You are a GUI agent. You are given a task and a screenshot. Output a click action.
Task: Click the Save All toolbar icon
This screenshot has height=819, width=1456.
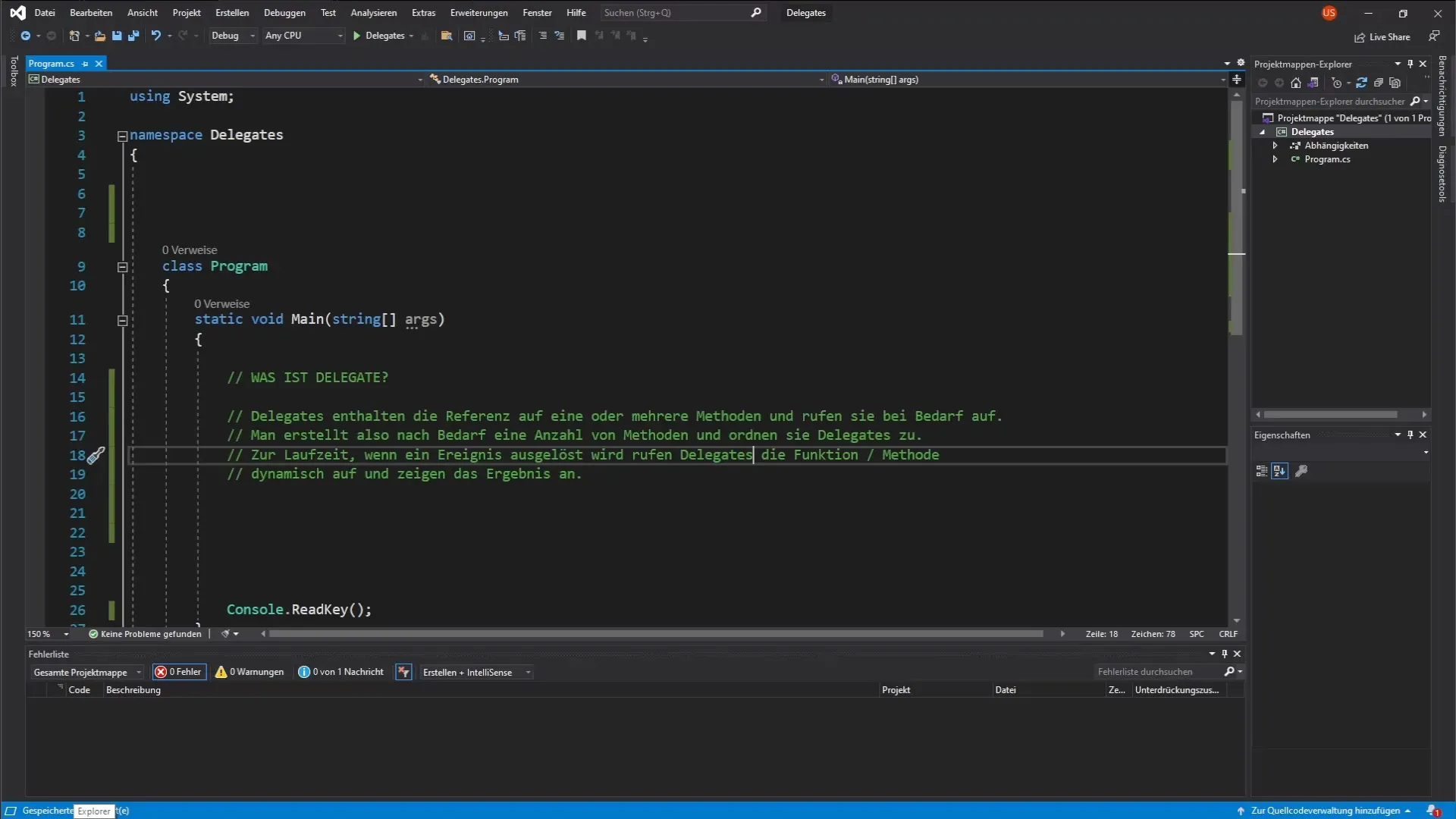133,36
